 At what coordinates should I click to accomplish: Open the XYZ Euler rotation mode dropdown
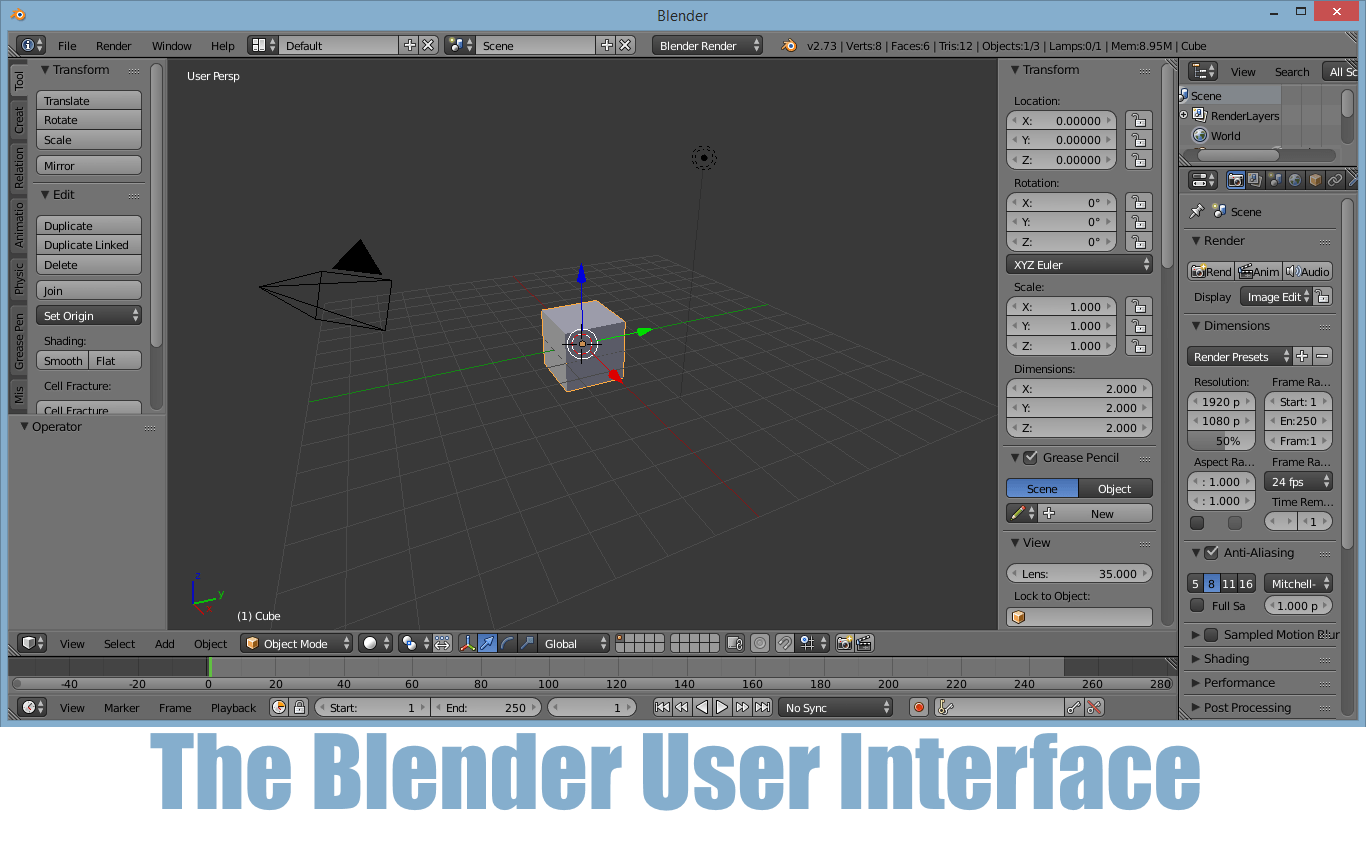coord(1079,264)
